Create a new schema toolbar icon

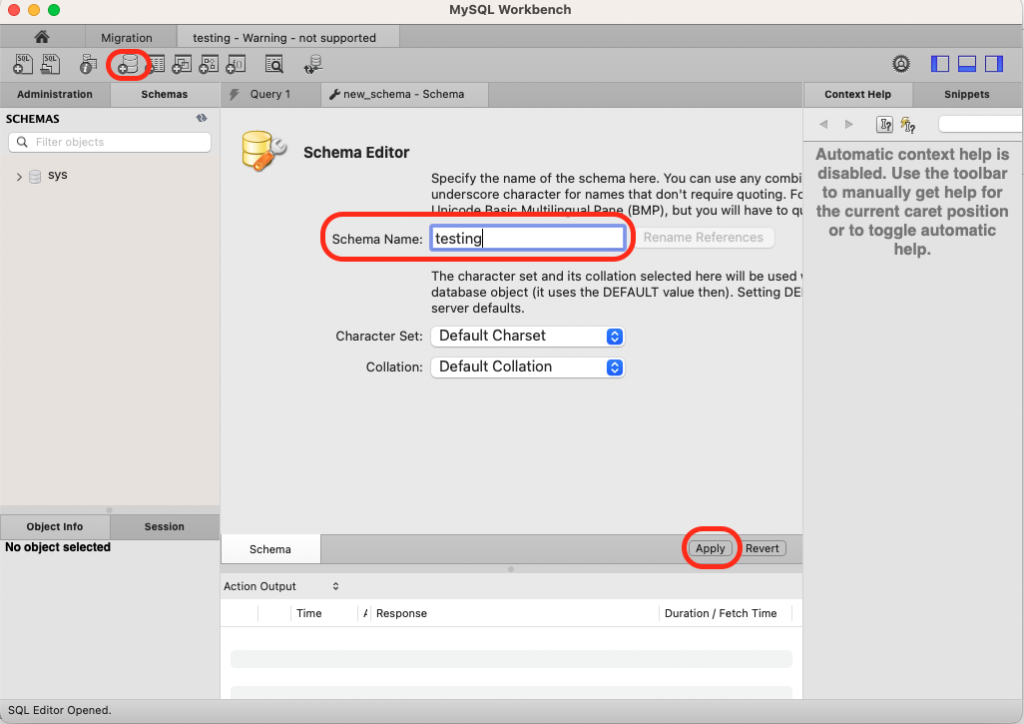pos(128,65)
